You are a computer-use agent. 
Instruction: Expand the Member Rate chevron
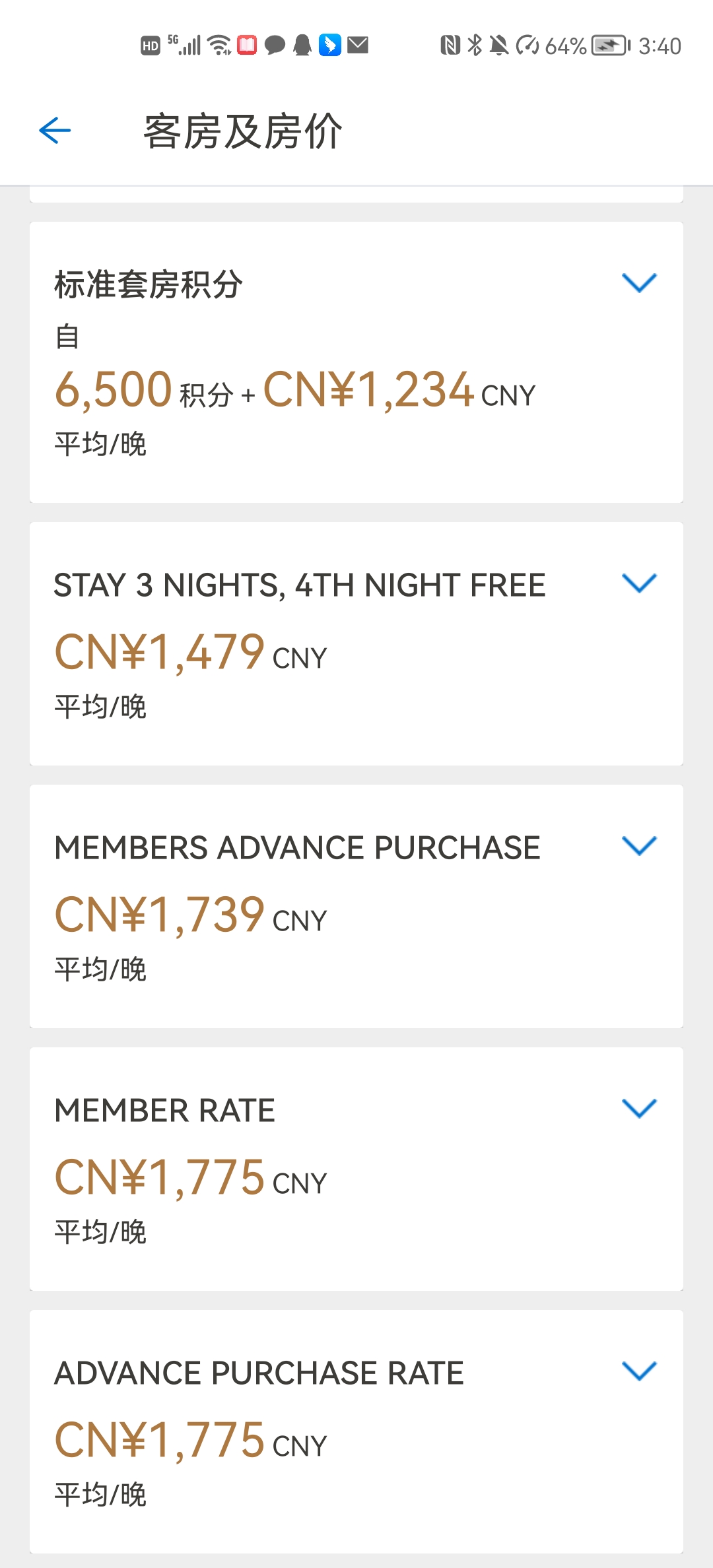(x=639, y=1108)
